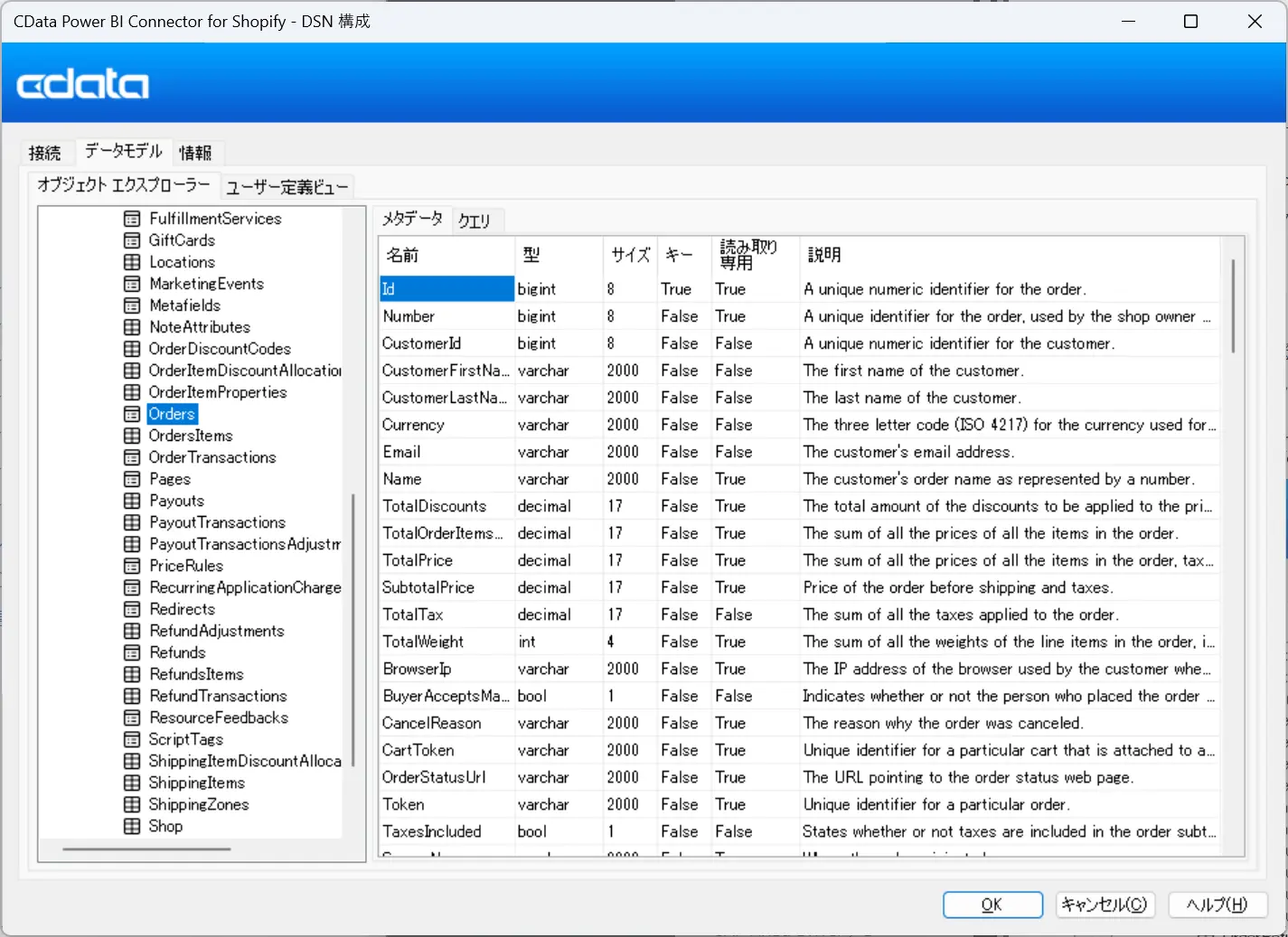Click the table icon next to Payouts

[x=132, y=501]
